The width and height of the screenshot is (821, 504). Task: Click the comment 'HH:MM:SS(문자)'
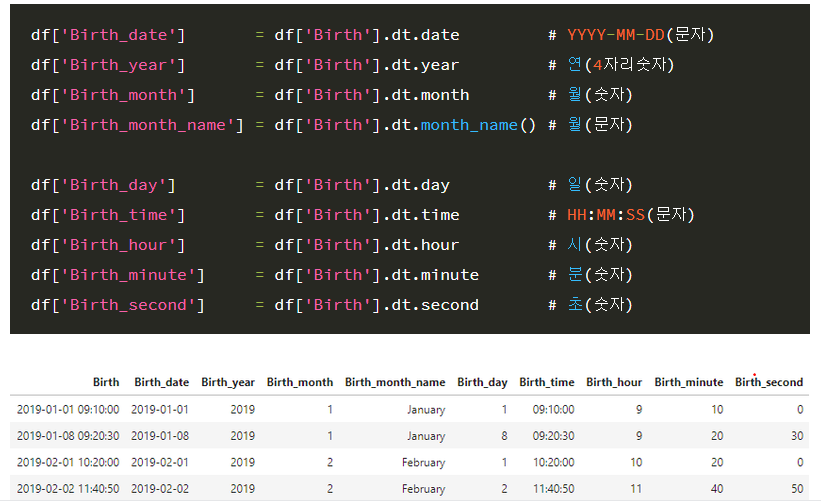630,215
